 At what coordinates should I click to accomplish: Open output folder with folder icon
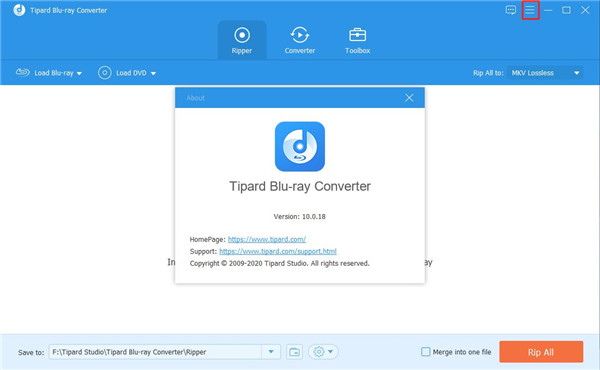(x=294, y=352)
